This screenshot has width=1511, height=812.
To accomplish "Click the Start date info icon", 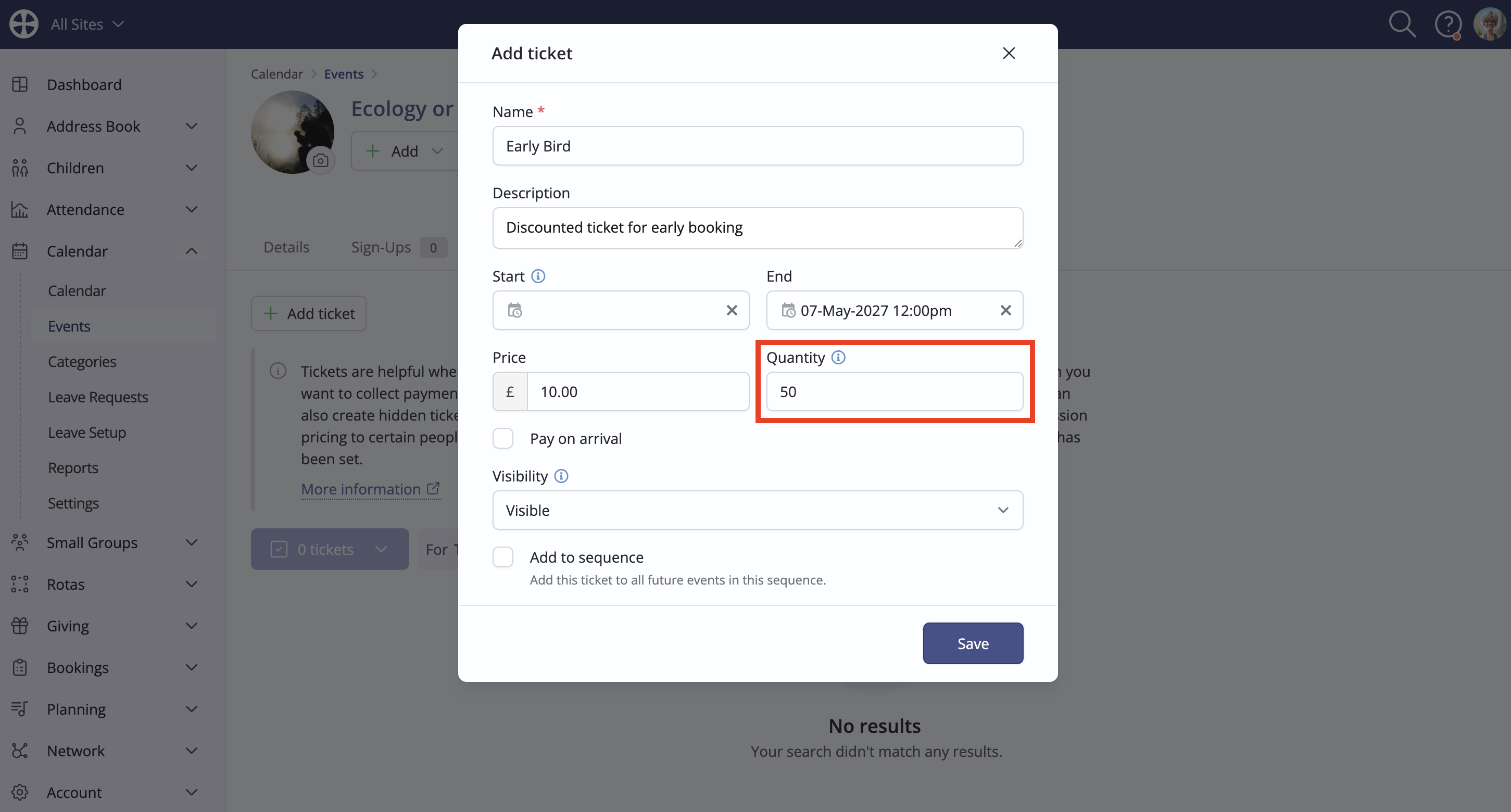I will [538, 276].
